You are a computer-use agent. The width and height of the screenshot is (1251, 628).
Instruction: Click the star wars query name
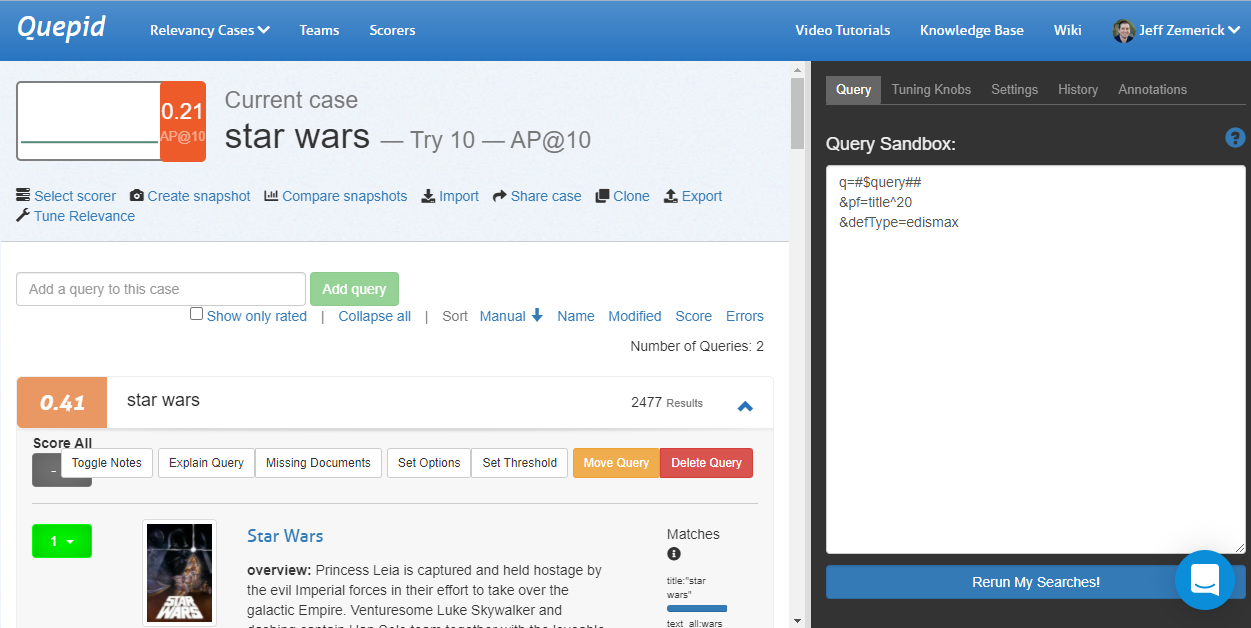coord(163,400)
